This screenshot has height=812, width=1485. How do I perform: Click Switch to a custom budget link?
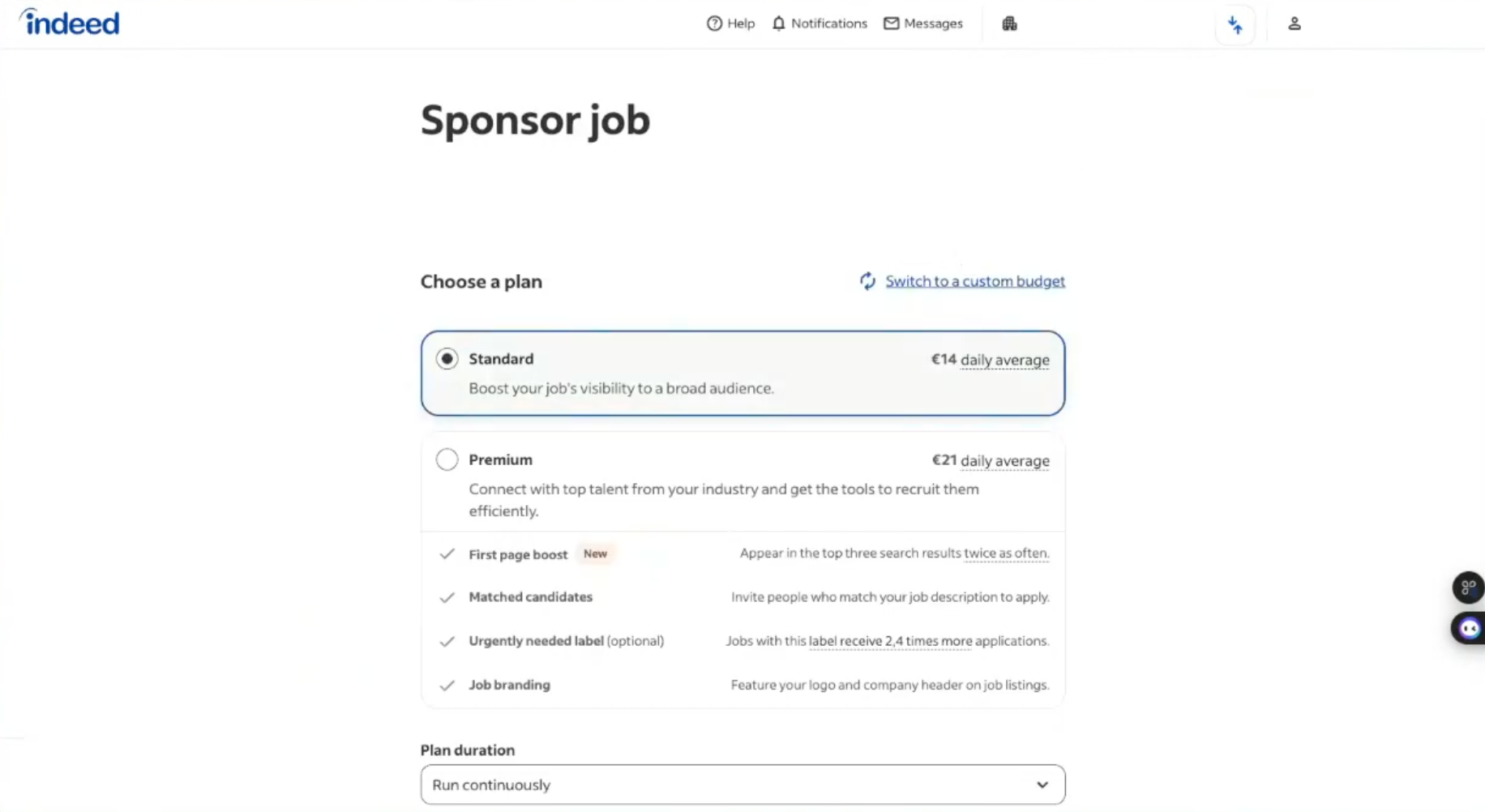point(974,281)
